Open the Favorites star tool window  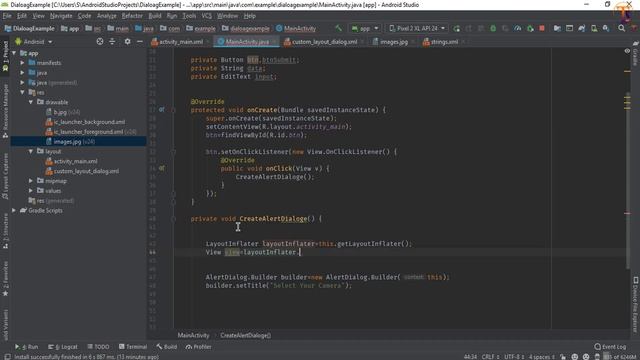pyautogui.click(x=5, y=280)
